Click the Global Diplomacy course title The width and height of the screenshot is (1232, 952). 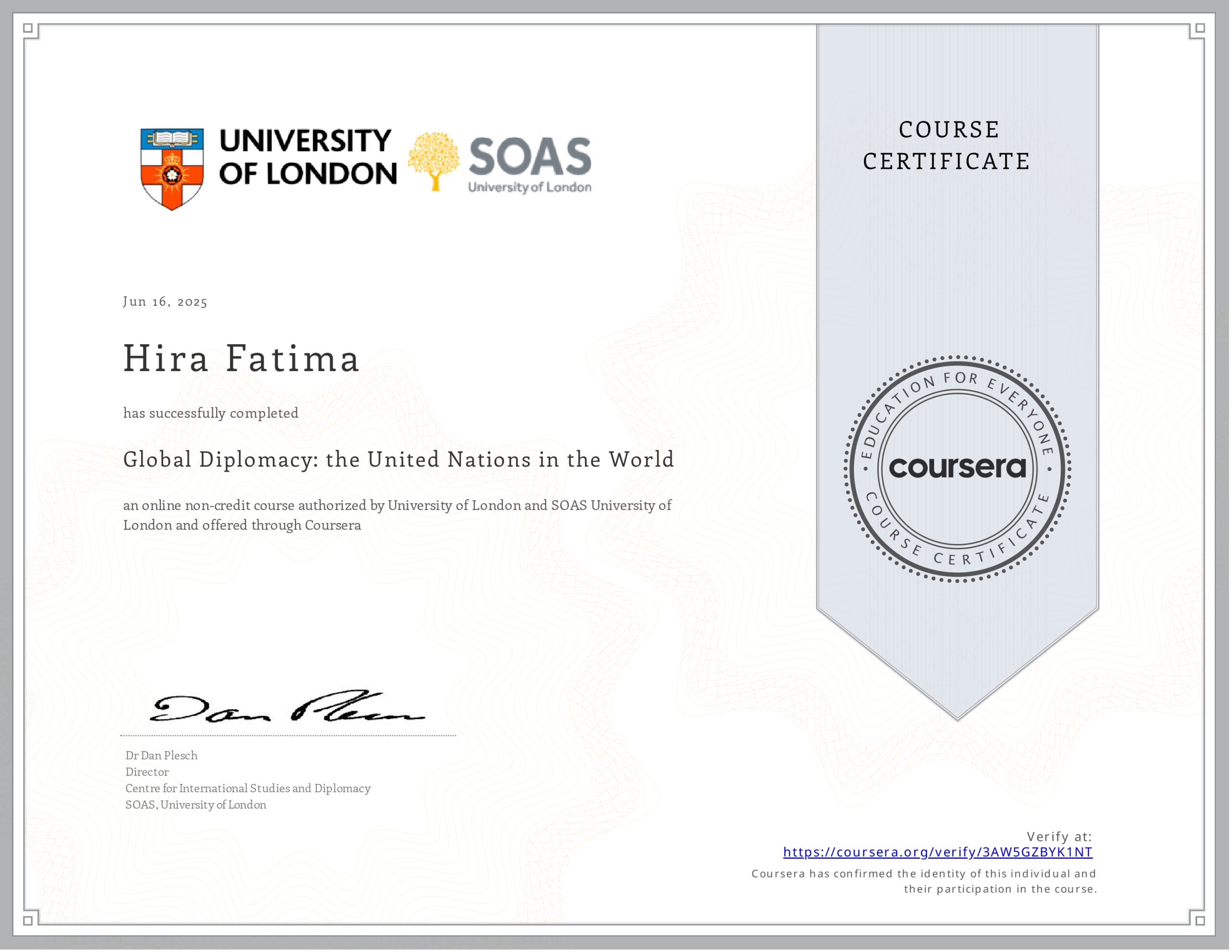click(398, 459)
